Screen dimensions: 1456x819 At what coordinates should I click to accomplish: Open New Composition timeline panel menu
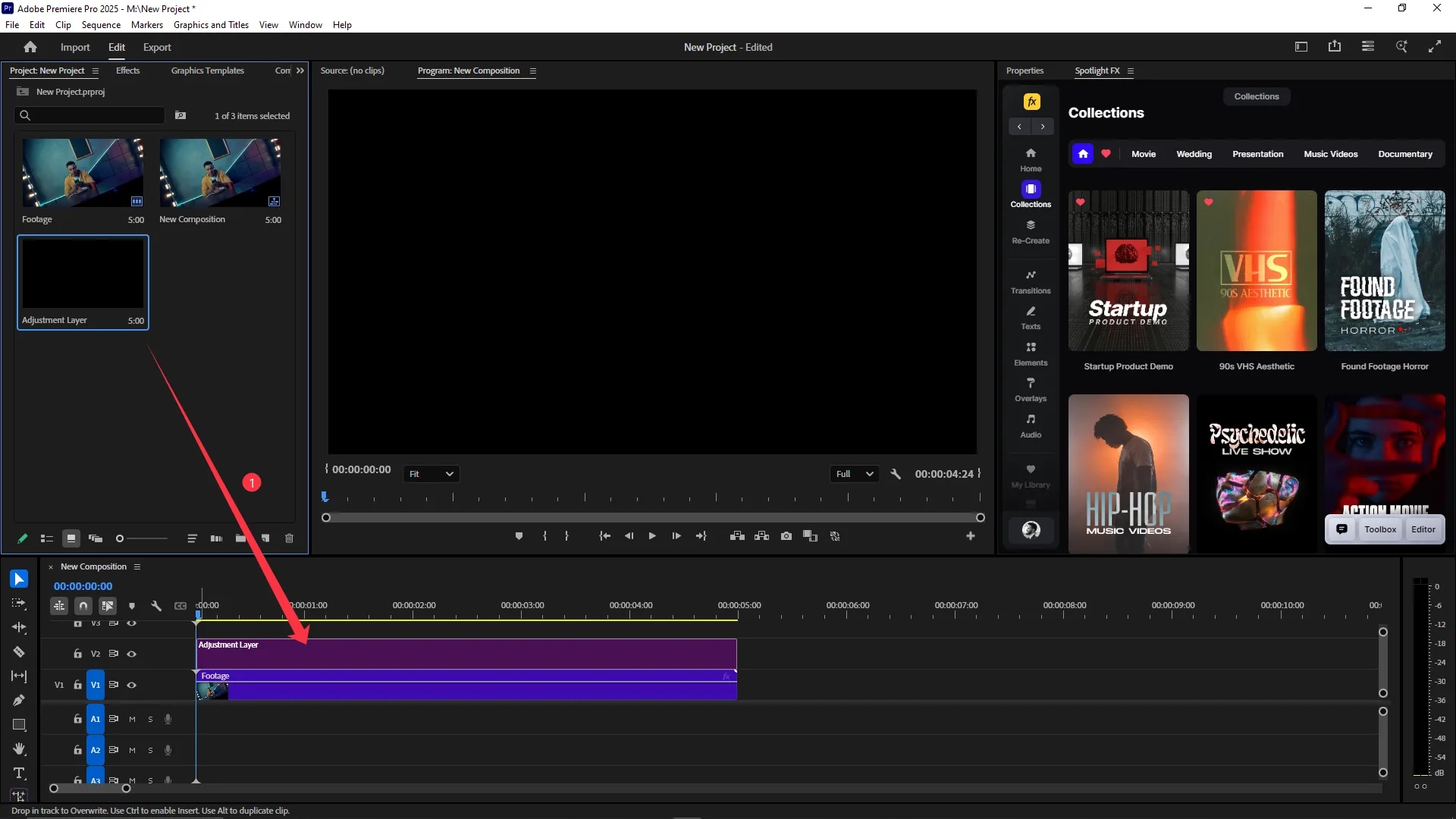tap(137, 566)
